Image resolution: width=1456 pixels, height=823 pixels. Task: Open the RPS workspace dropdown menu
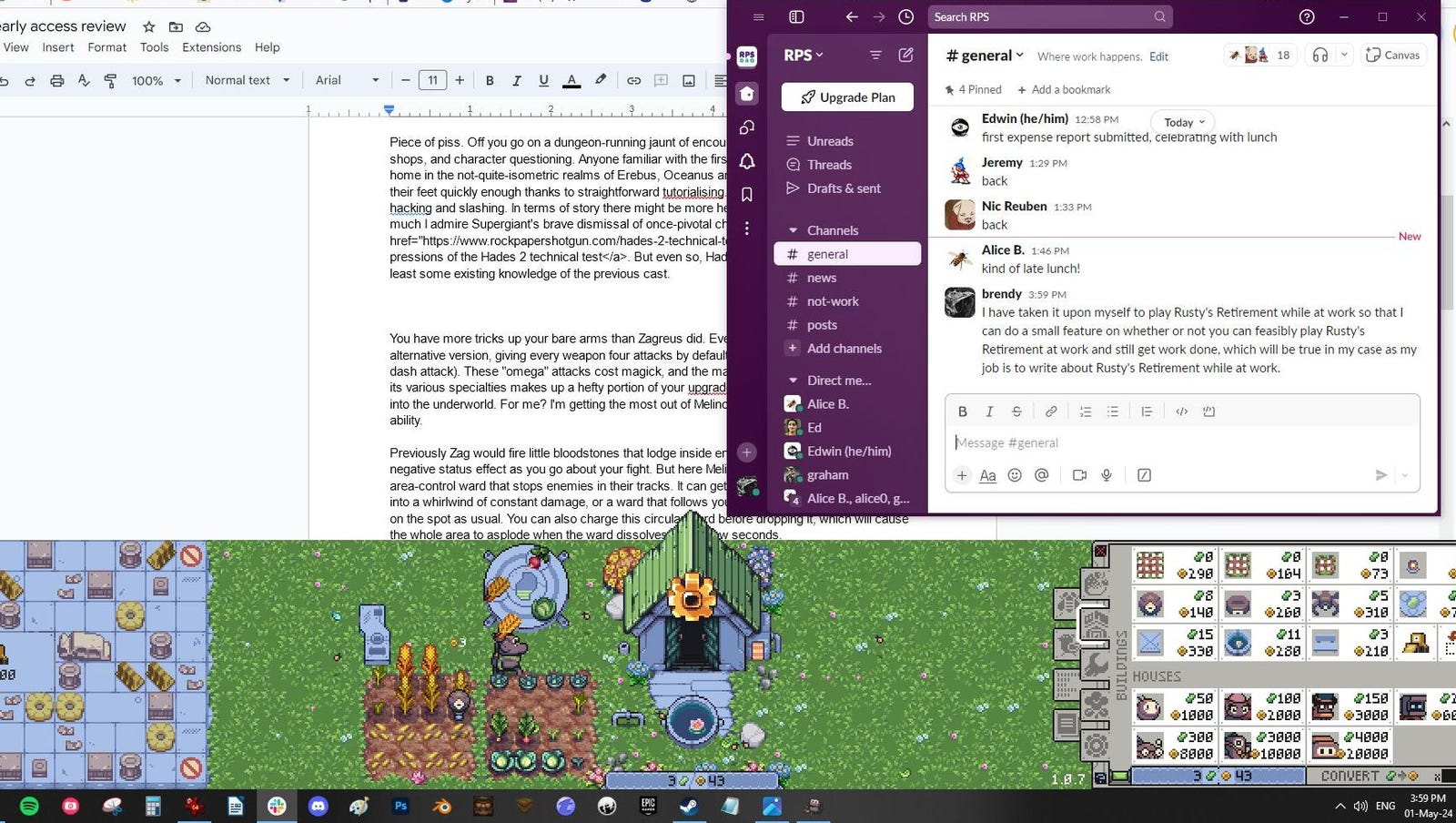tap(804, 55)
